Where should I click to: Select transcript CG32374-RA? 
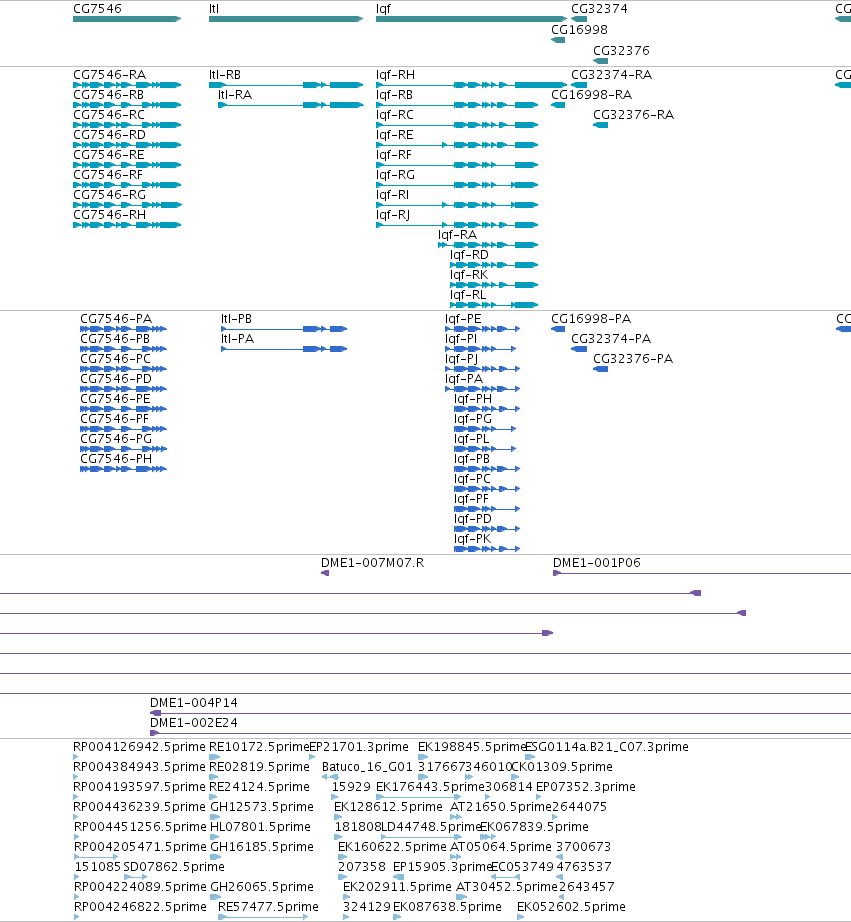tap(579, 85)
